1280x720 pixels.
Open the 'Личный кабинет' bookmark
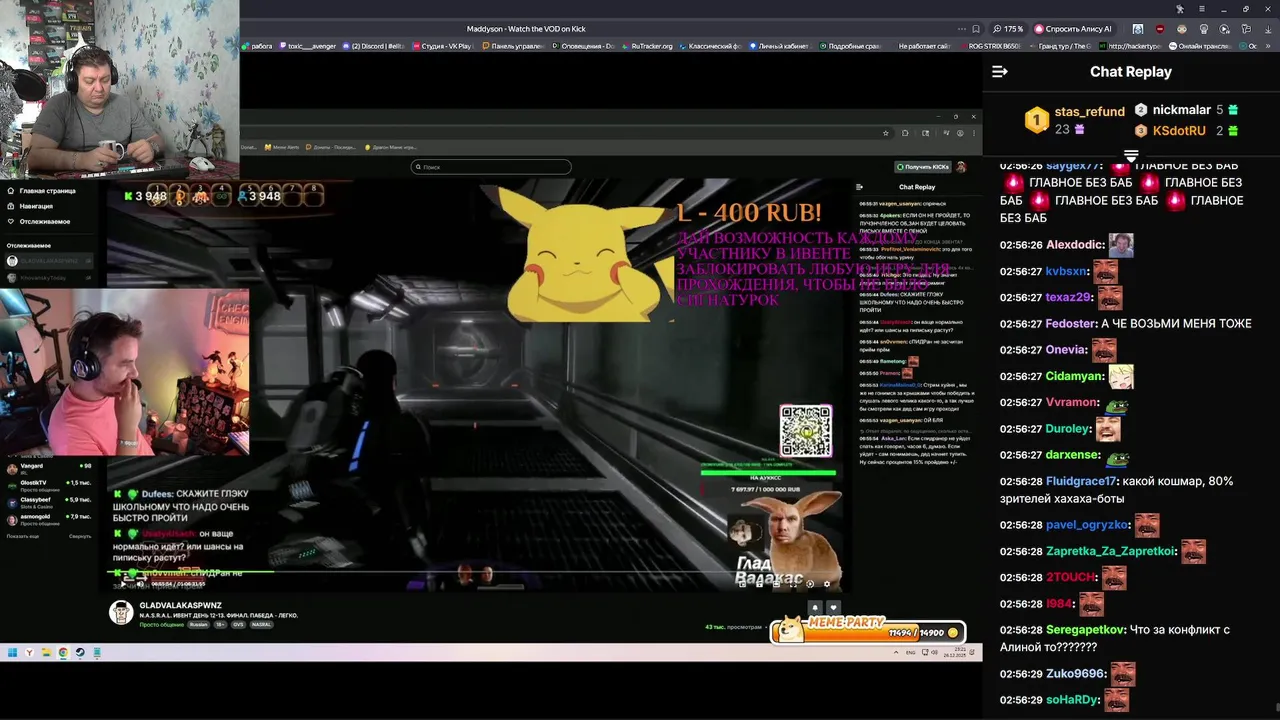(780, 46)
